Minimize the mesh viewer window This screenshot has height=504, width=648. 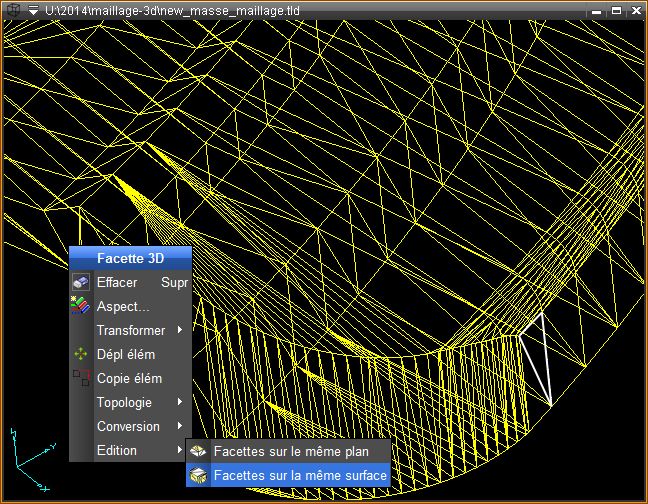[x=598, y=11]
